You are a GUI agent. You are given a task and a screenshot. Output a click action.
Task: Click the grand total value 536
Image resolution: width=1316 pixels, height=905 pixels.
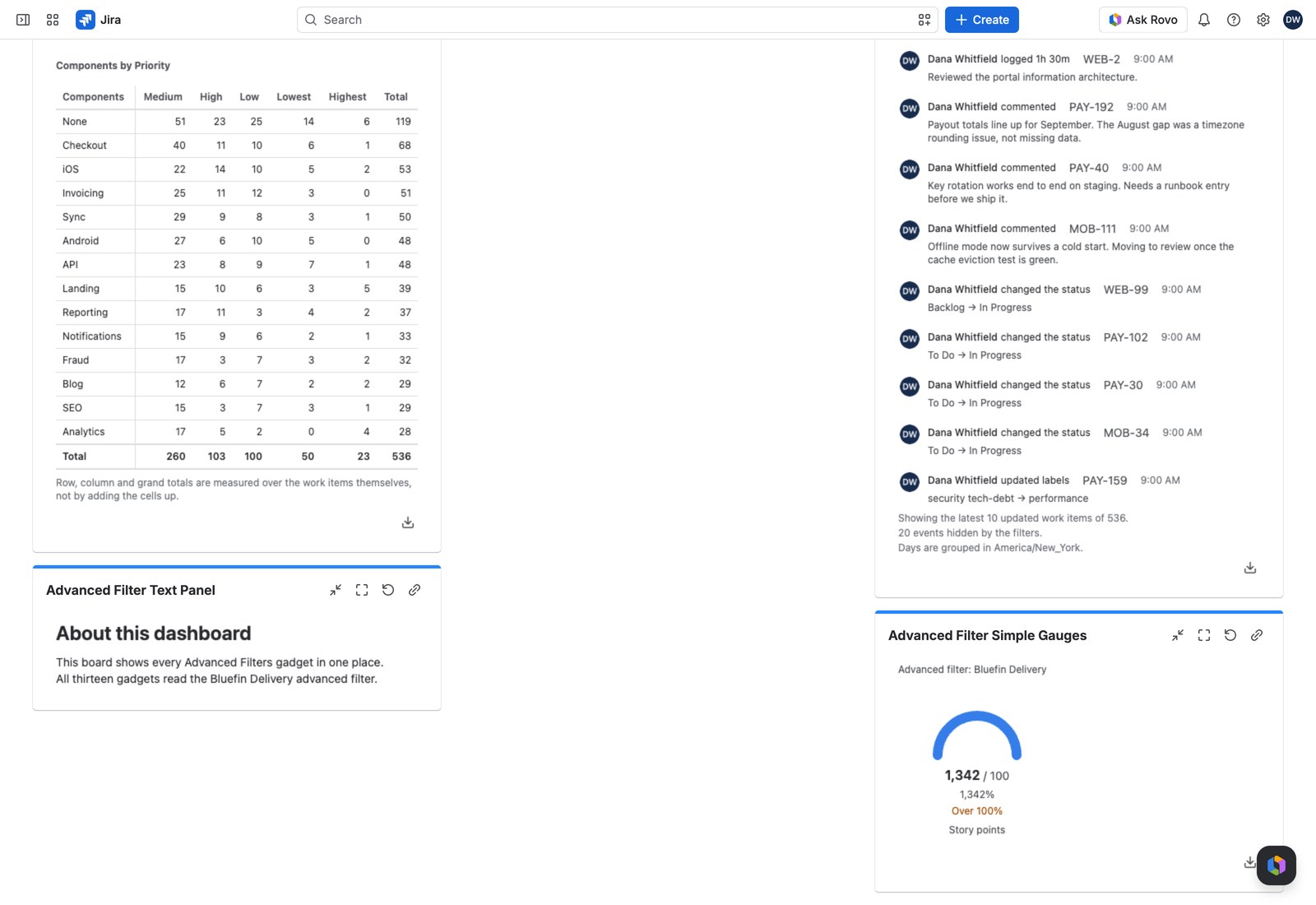pyautogui.click(x=401, y=457)
